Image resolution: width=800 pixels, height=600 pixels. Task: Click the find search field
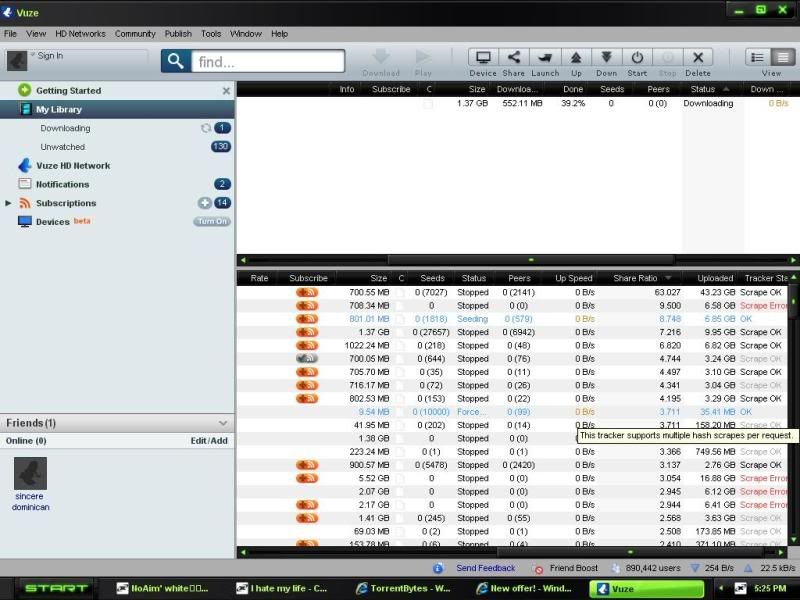(268, 62)
